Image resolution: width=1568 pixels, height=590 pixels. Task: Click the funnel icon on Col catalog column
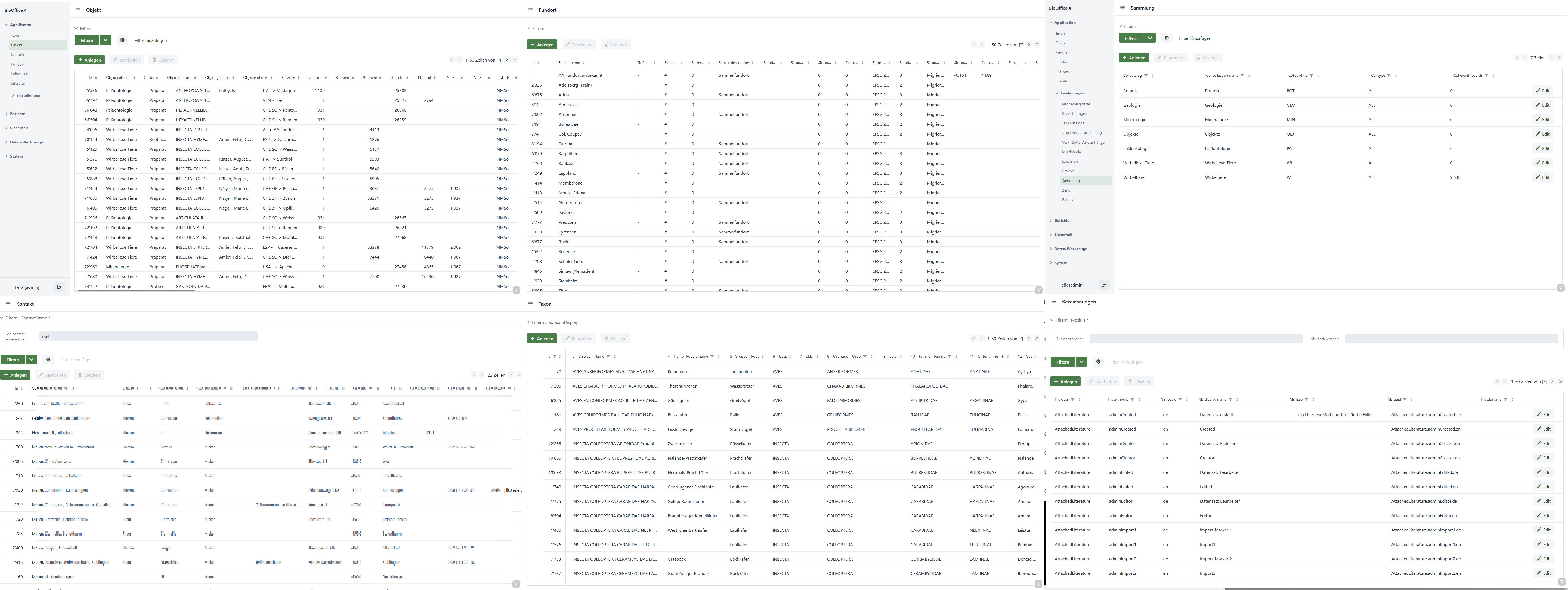[x=1146, y=75]
